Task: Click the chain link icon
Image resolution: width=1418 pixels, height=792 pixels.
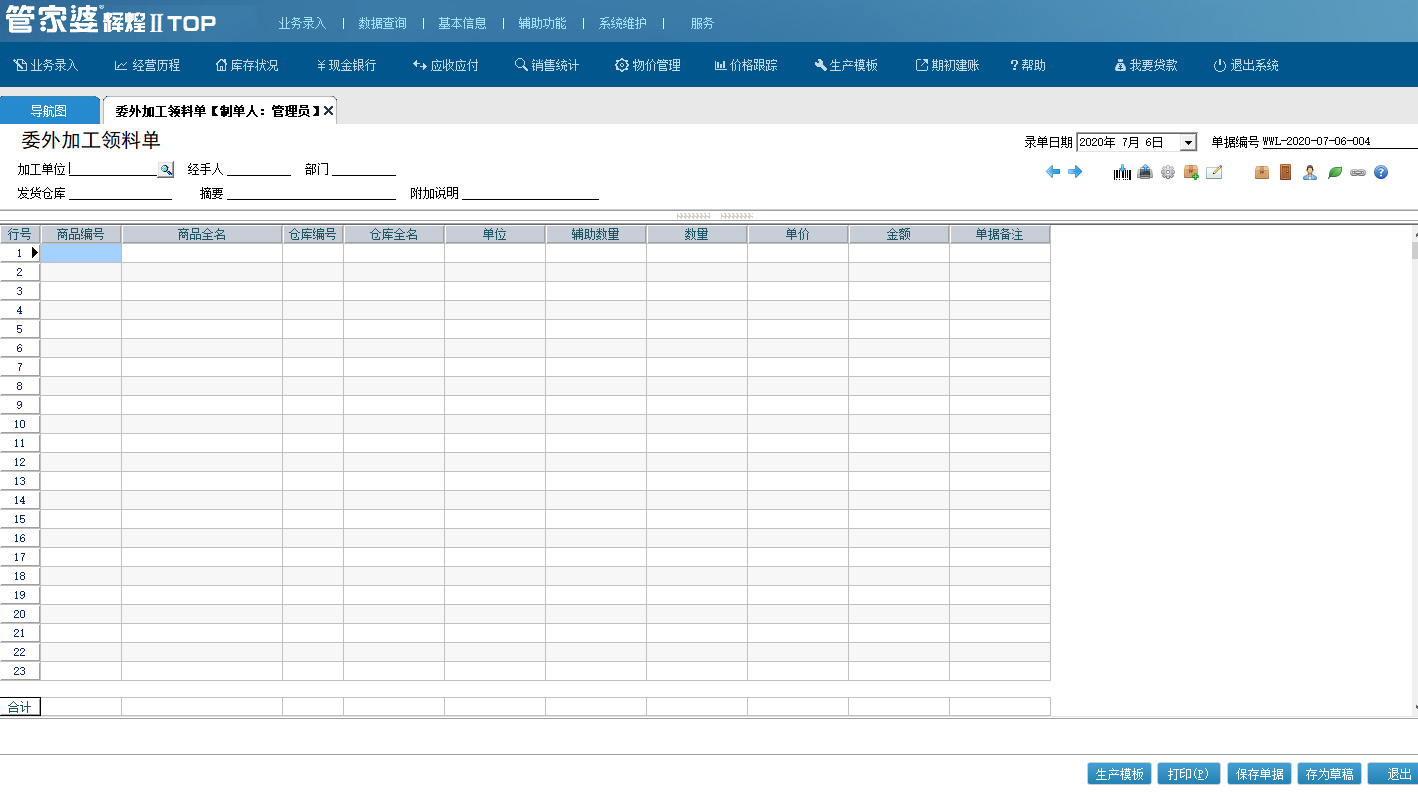Action: [x=1358, y=172]
